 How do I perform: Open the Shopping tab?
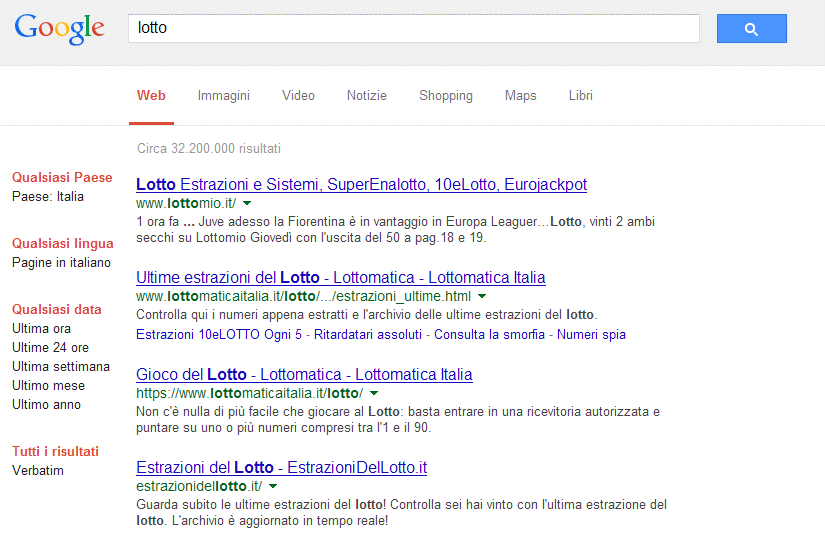click(446, 96)
